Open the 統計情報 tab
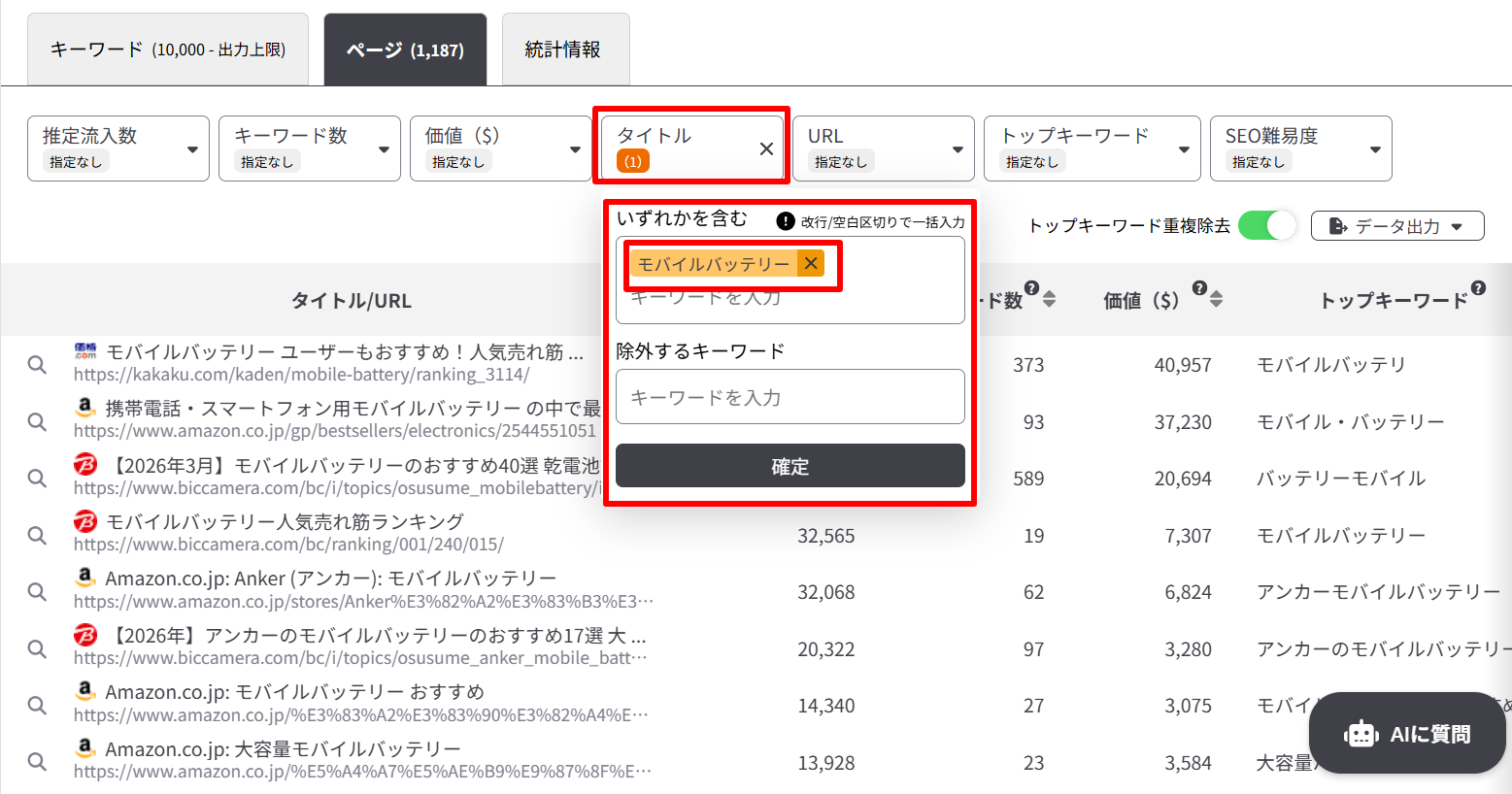This screenshot has height=794, width=1512. 563,50
